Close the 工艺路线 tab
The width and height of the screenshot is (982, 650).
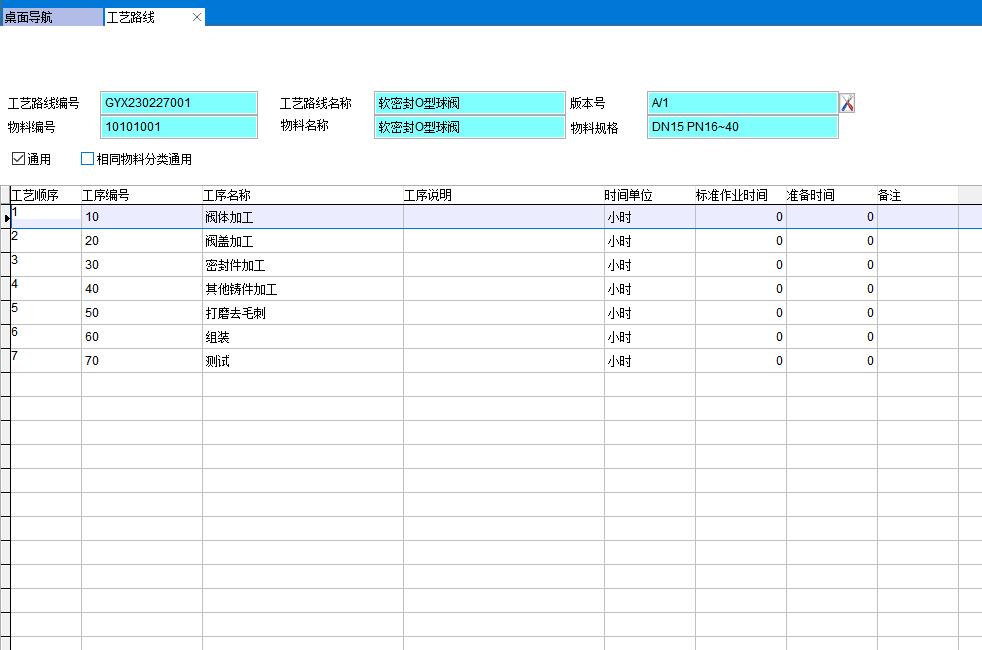pos(197,17)
